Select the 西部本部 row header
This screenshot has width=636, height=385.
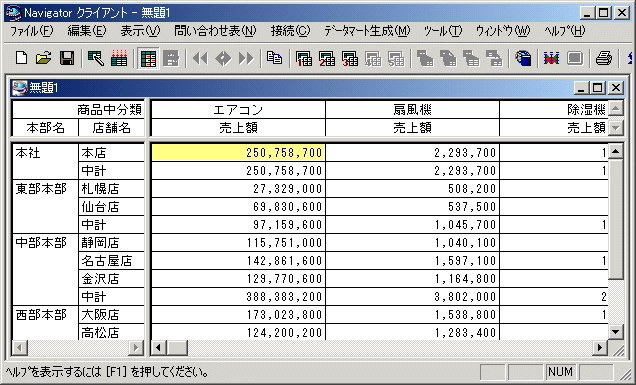click(45, 323)
